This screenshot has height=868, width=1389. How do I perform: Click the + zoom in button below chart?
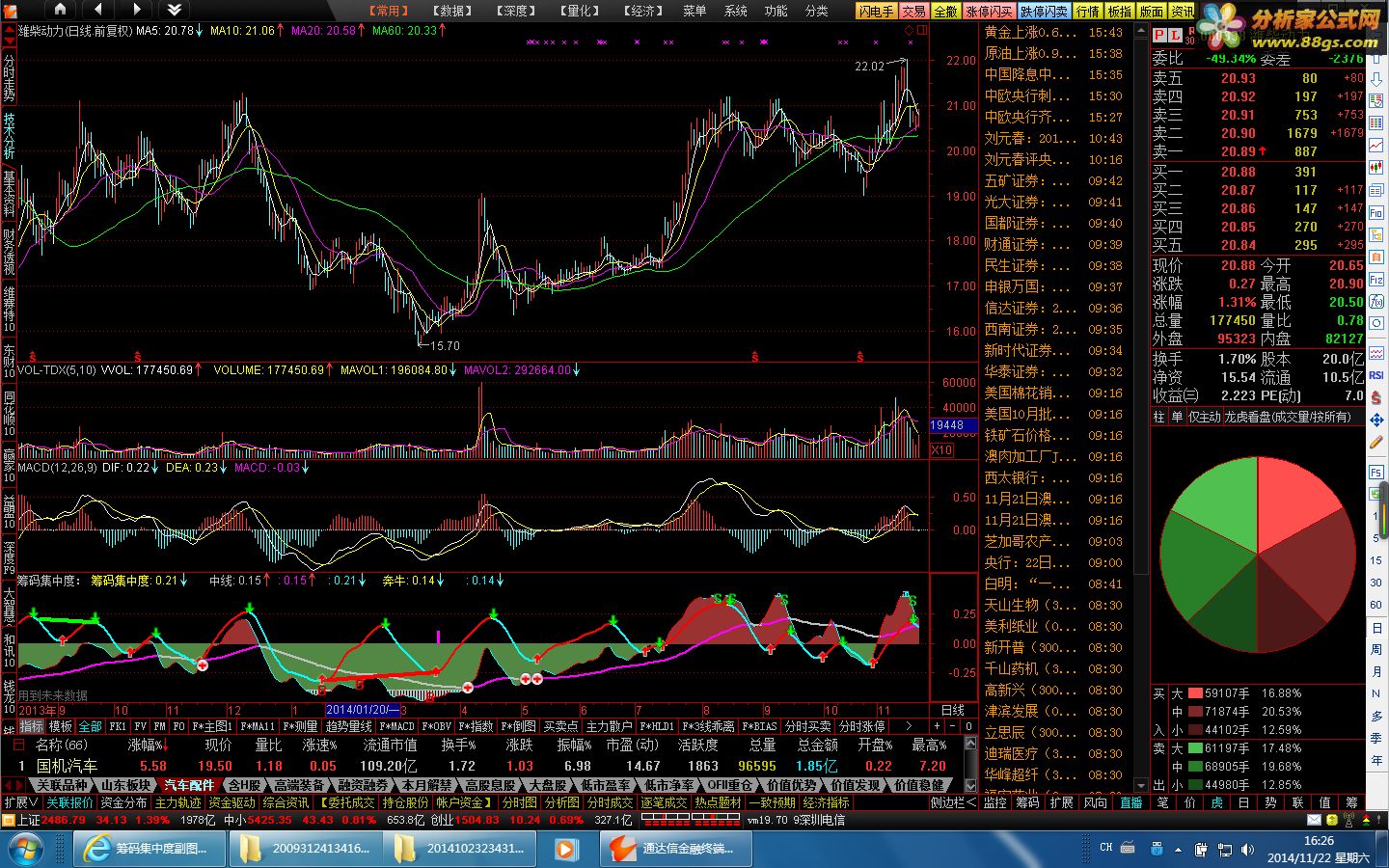click(x=937, y=726)
